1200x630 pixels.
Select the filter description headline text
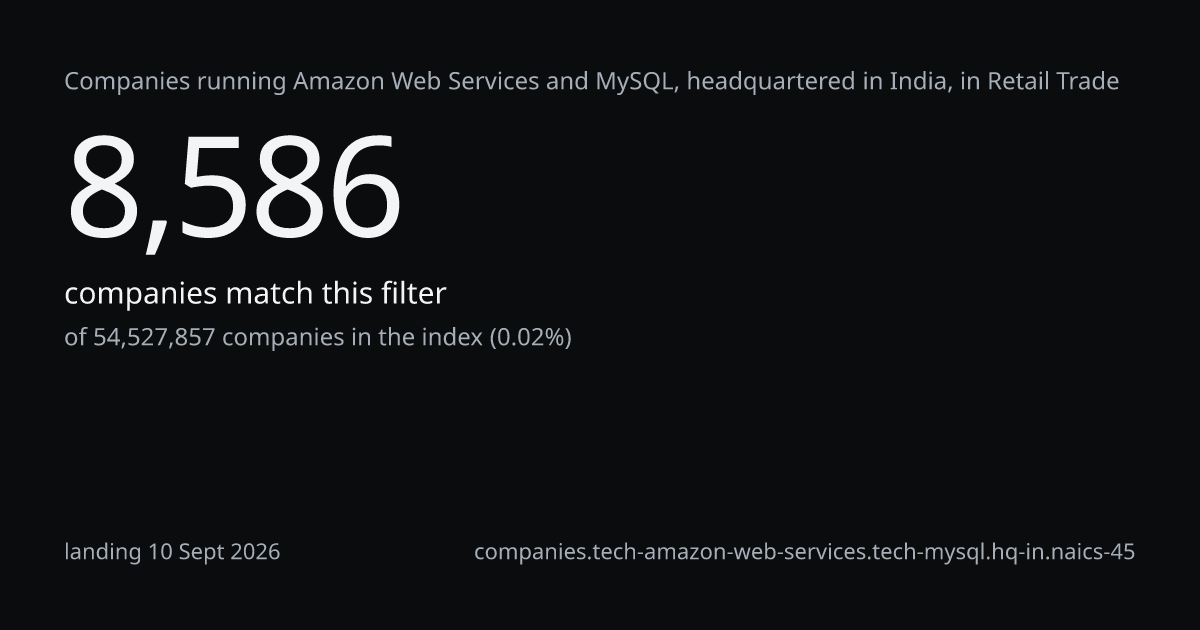tap(592, 82)
